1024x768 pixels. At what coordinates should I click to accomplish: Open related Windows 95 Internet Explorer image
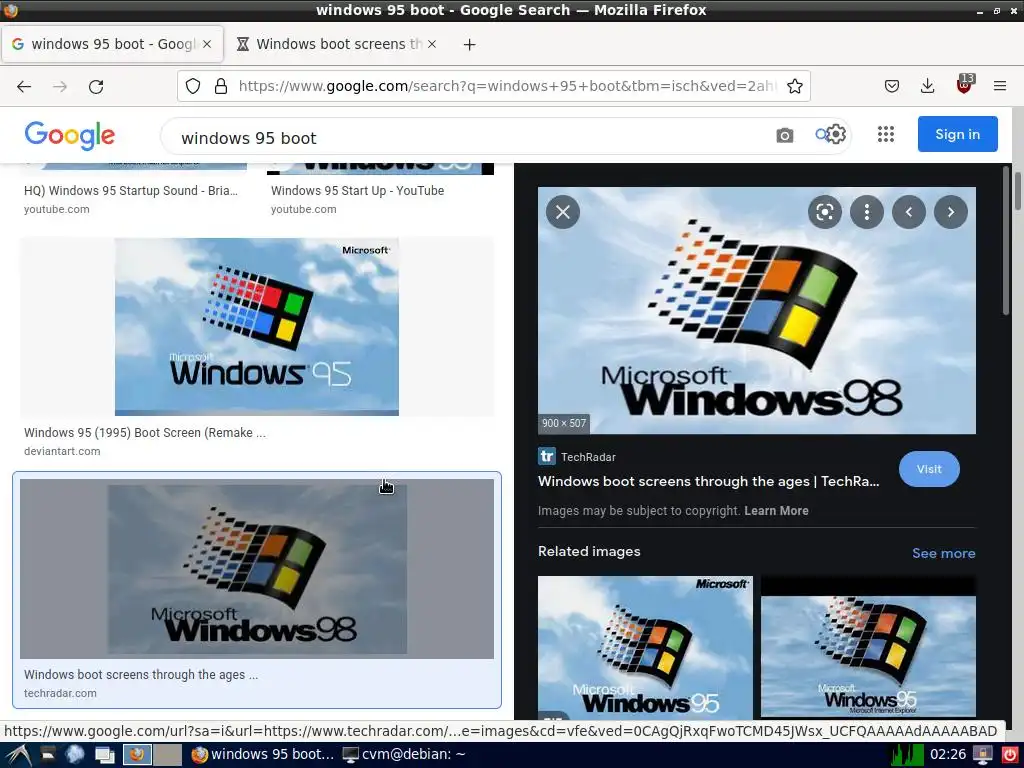[x=869, y=647]
